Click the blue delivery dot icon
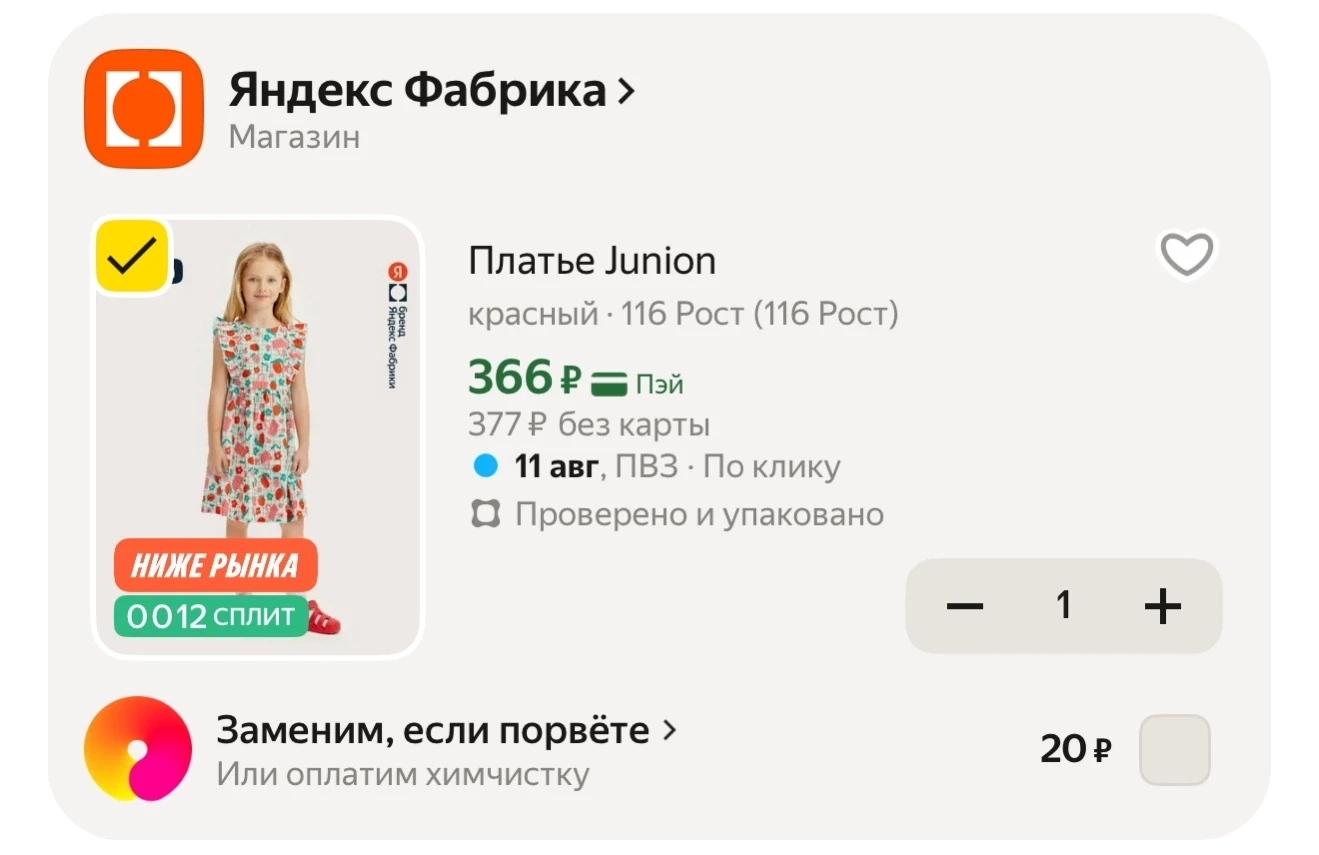This screenshot has width=1319, height=855. point(485,466)
